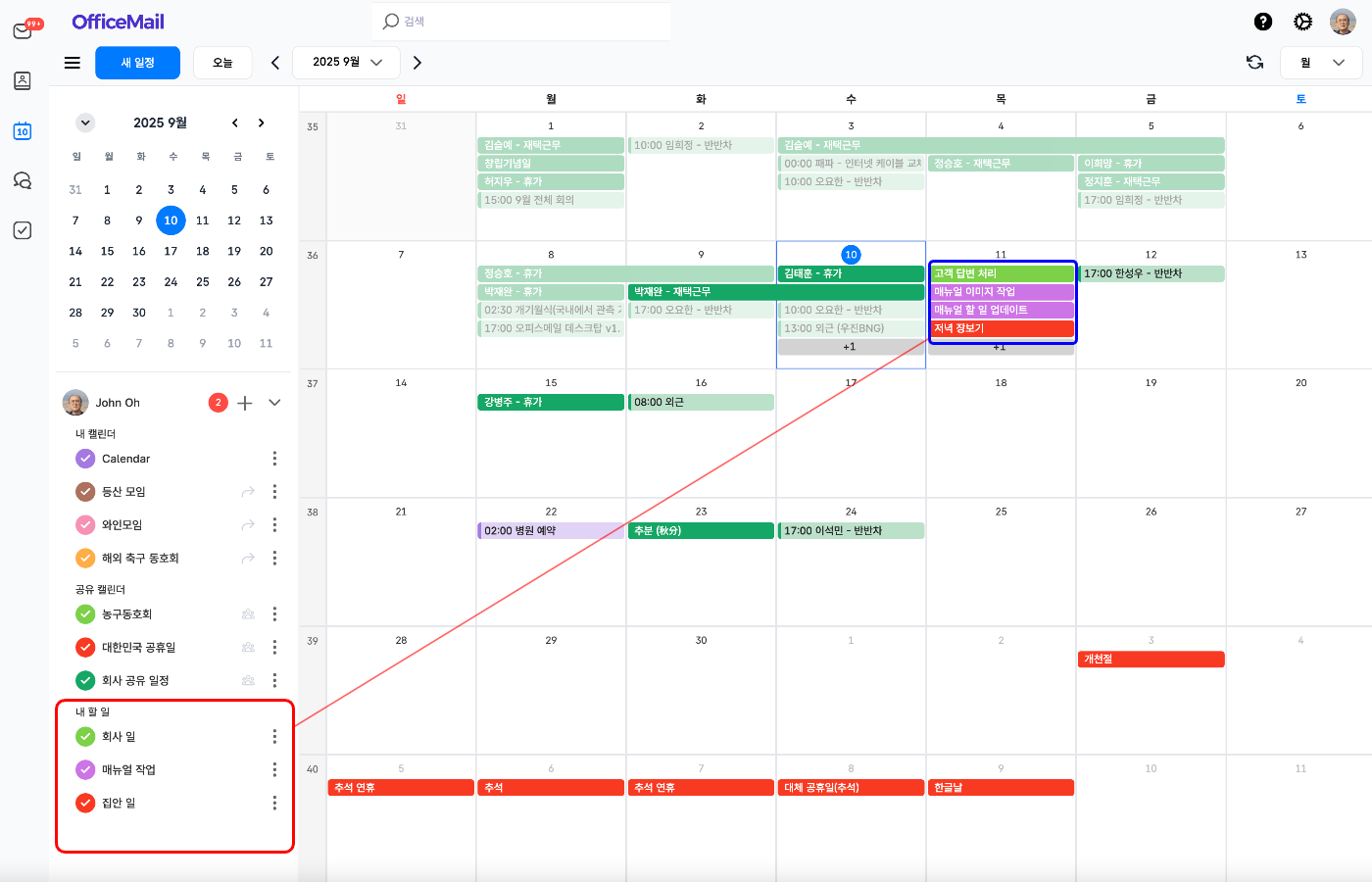This screenshot has width=1372, height=882.
Task: Click the 새 일정 button
Action: tap(137, 63)
